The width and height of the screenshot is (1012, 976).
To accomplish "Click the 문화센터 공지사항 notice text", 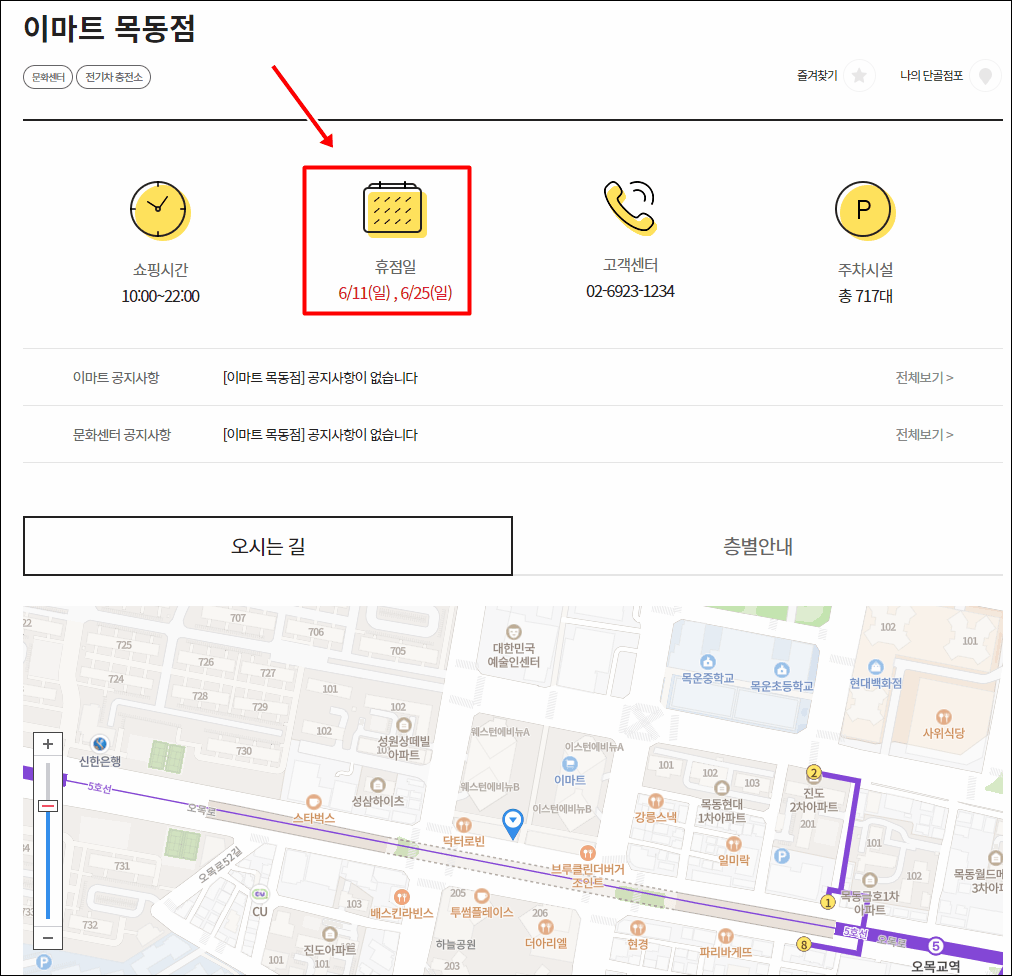I will pos(320,434).
